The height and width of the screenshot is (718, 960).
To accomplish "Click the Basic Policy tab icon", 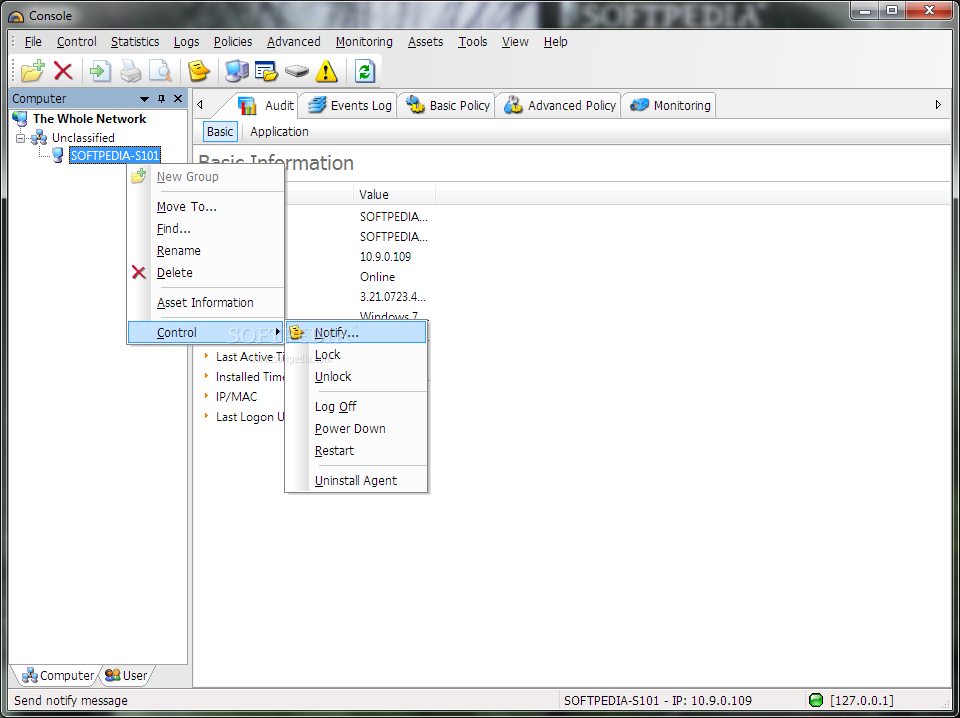I will coord(415,105).
